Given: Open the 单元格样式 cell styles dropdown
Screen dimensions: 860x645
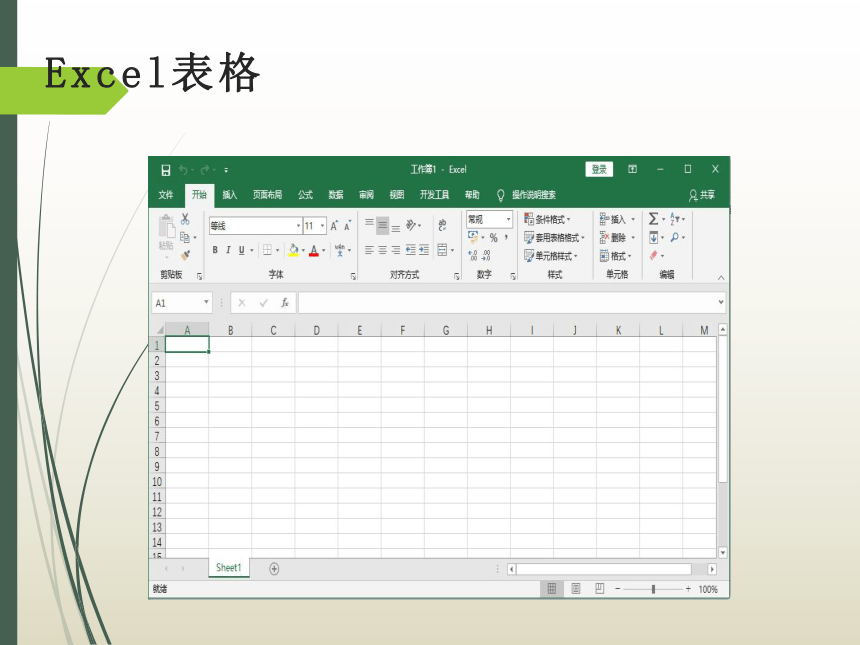Looking at the screenshot, I should click(x=551, y=256).
